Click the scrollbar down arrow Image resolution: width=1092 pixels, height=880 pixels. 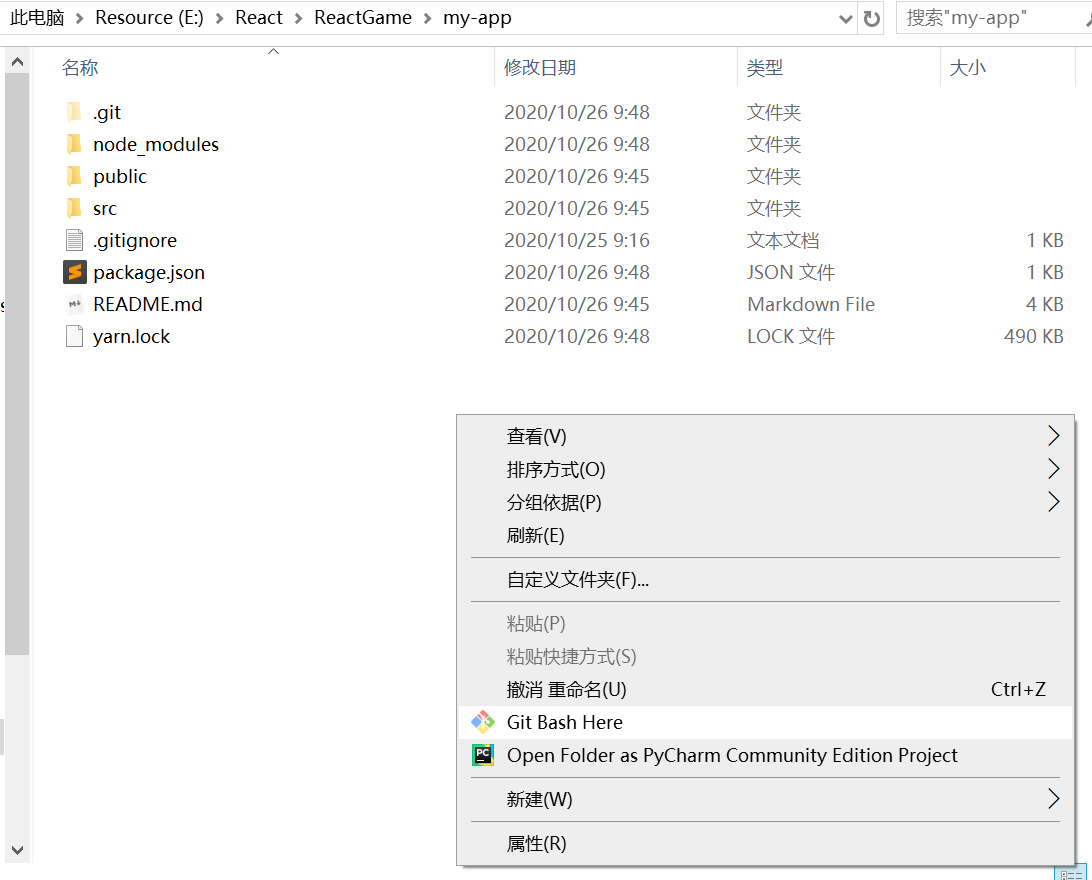tap(17, 850)
